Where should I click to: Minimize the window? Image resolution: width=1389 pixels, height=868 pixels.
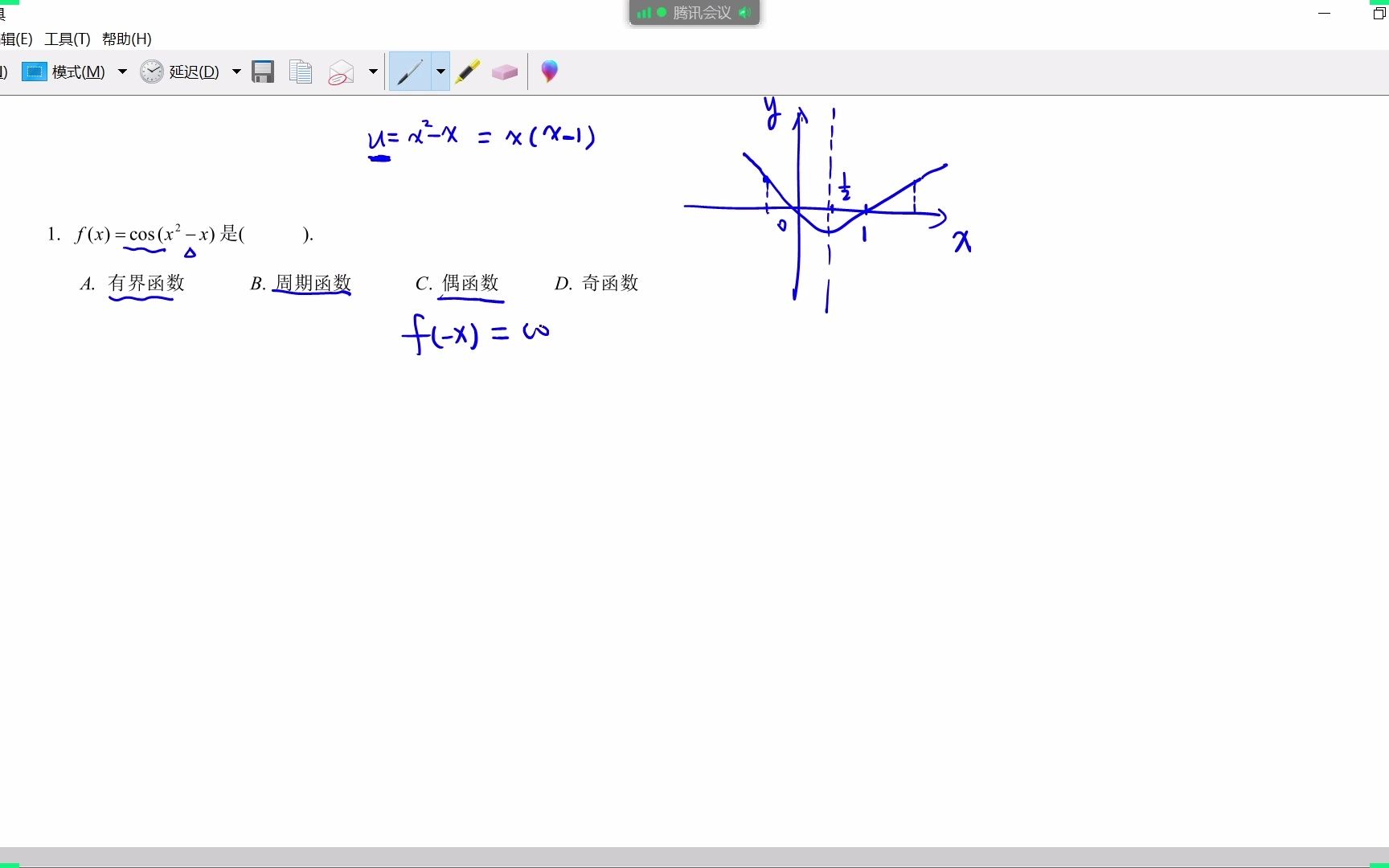(1325, 13)
